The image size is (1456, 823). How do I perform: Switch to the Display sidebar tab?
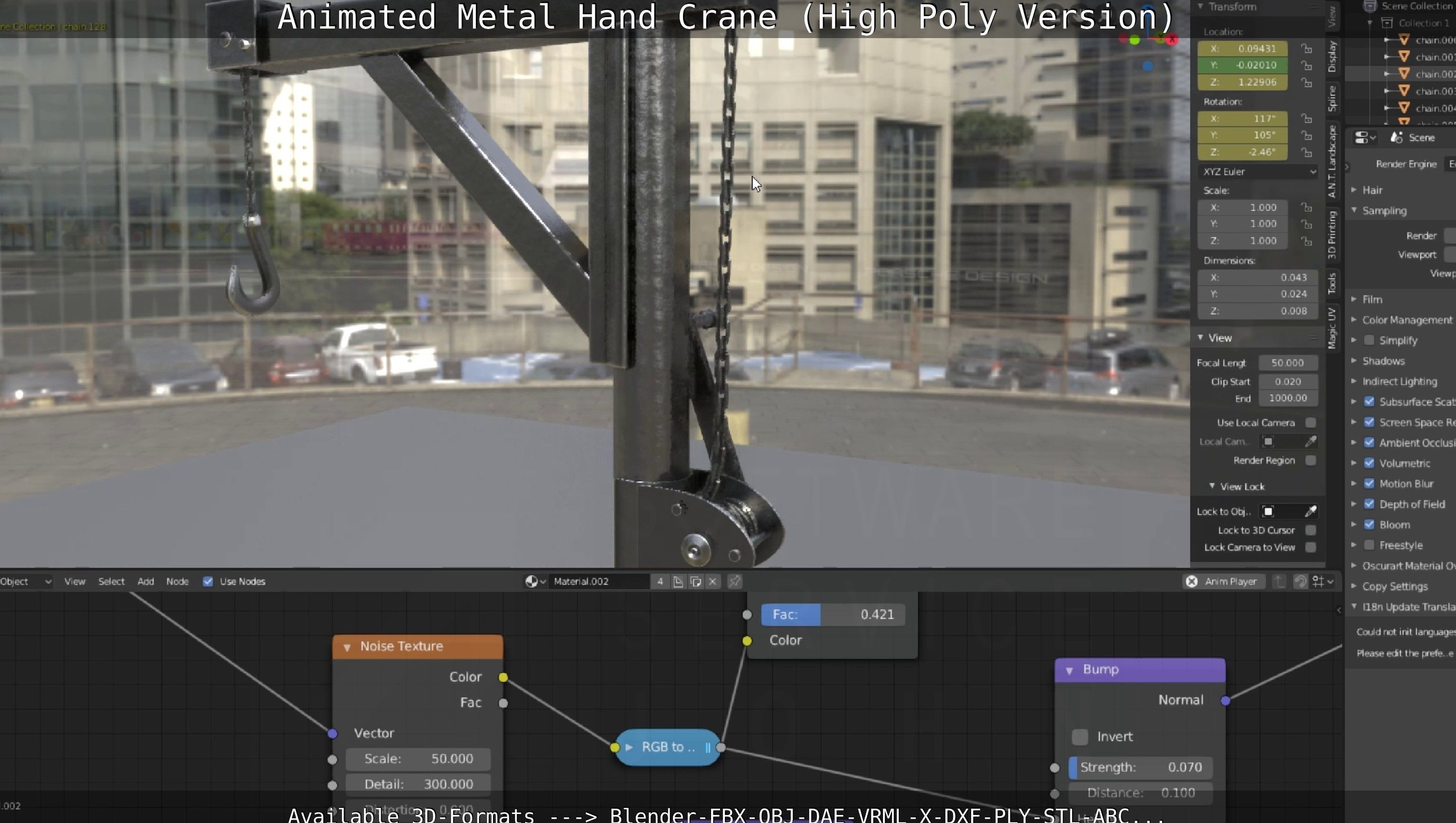pos(1332,57)
